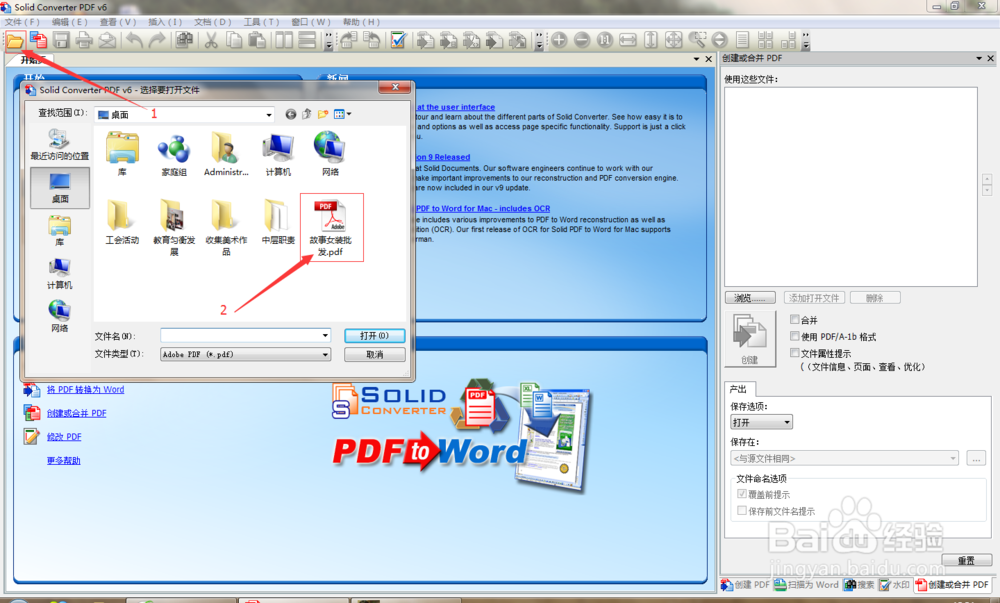Expand the 保存在 location dropdown
The image size is (1000, 603).
(953, 458)
